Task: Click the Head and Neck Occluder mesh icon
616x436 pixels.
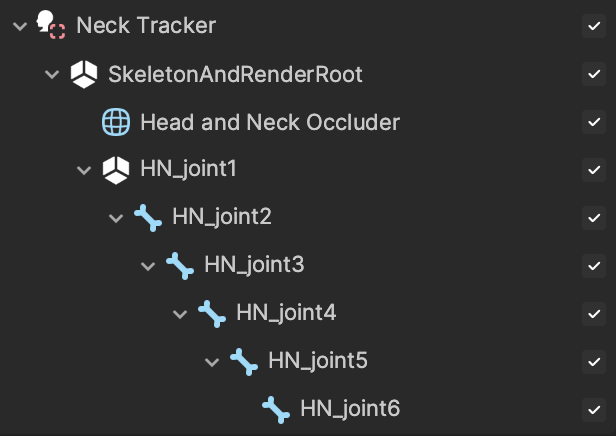Action: tap(116, 122)
